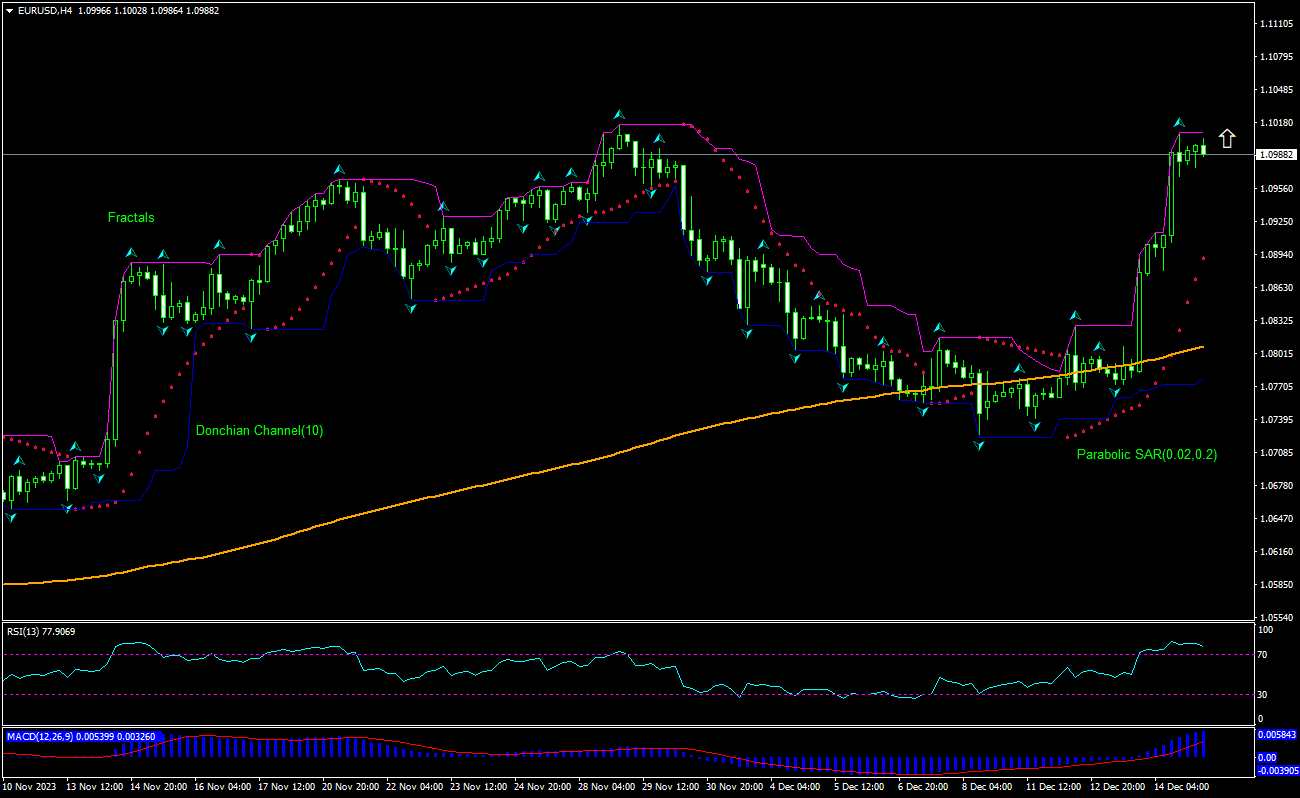
Task: Select the Fractals label on the chart
Action: click(131, 217)
